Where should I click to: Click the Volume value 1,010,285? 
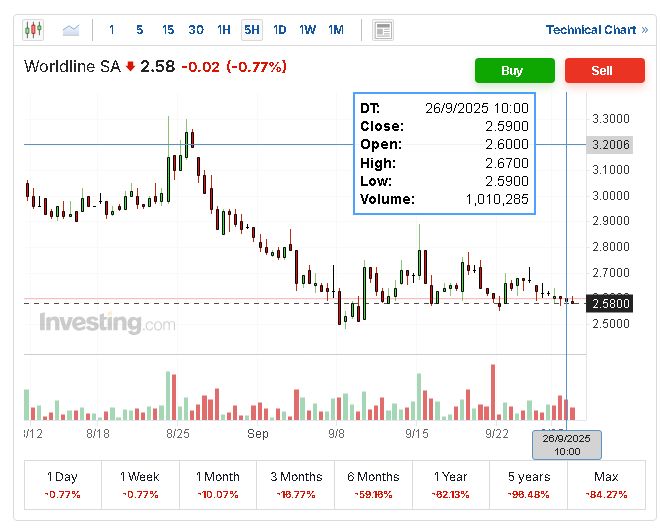[x=497, y=199]
